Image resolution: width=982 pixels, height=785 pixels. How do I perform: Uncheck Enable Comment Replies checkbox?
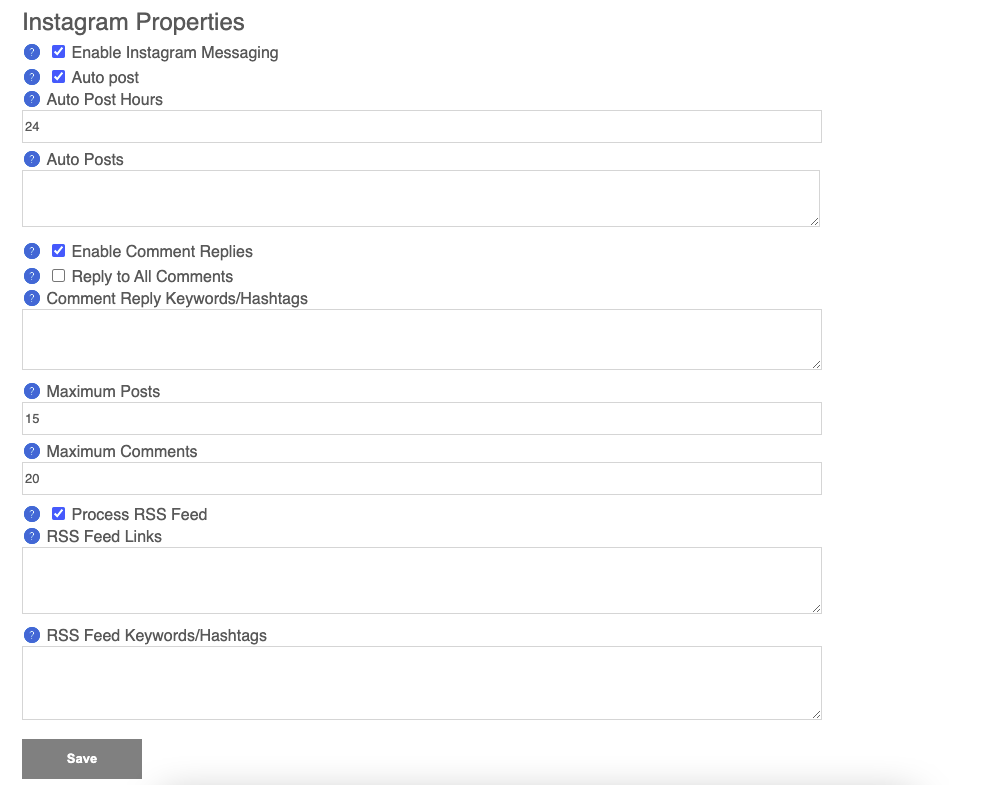[58, 251]
